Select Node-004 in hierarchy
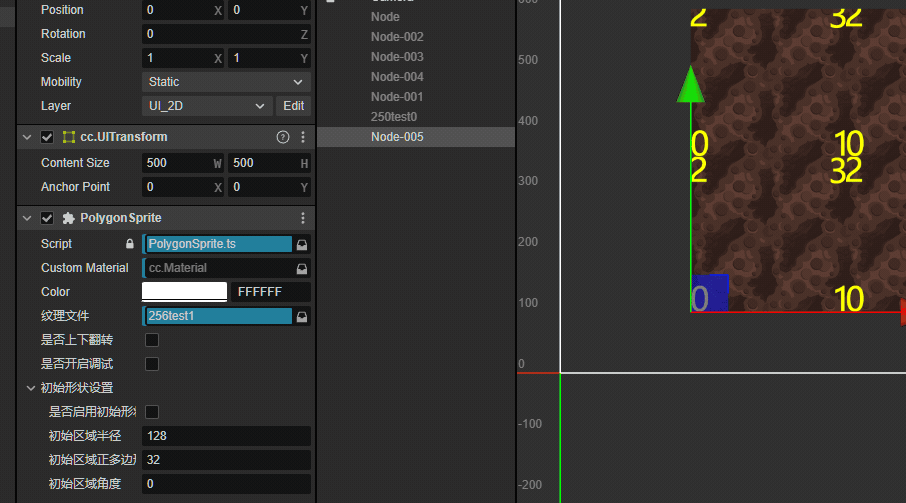906x503 pixels. click(x=397, y=77)
